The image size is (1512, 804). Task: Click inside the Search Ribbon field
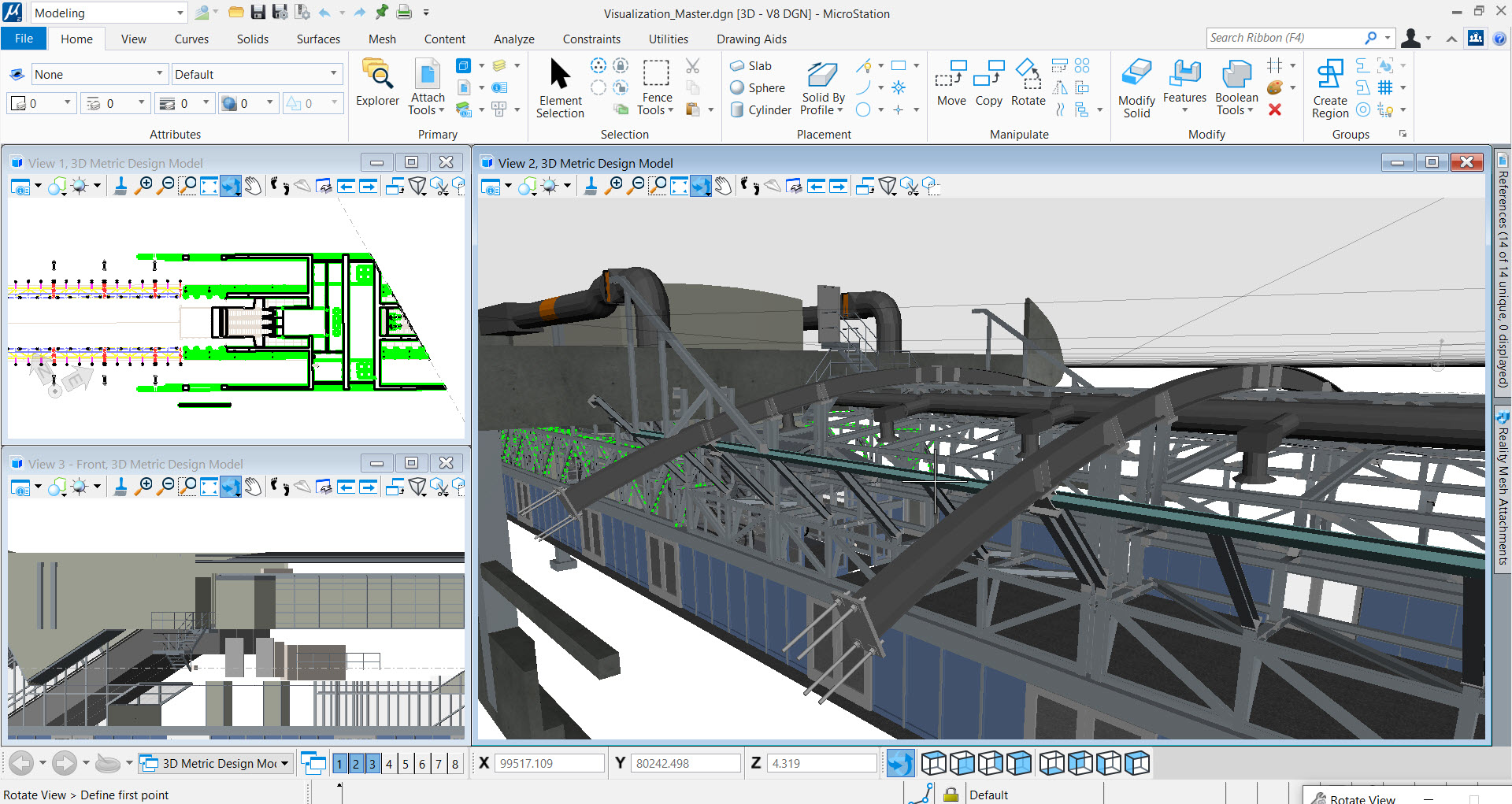(1284, 37)
